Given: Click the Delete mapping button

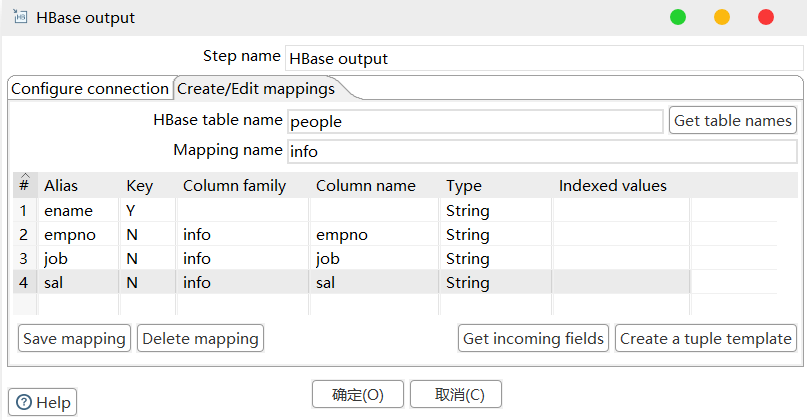Looking at the screenshot, I should point(200,338).
